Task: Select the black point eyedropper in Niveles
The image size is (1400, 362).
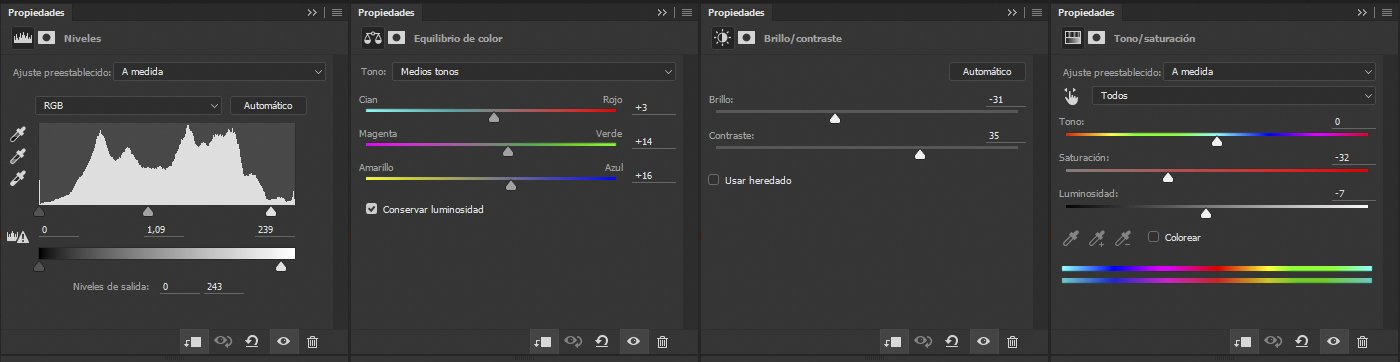Action: point(17,135)
